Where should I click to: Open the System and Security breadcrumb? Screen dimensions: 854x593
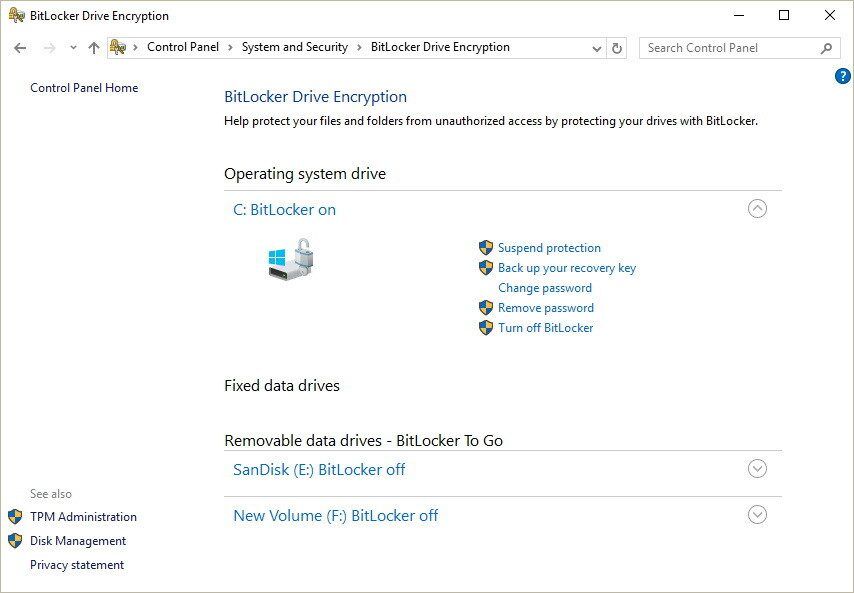(x=295, y=47)
